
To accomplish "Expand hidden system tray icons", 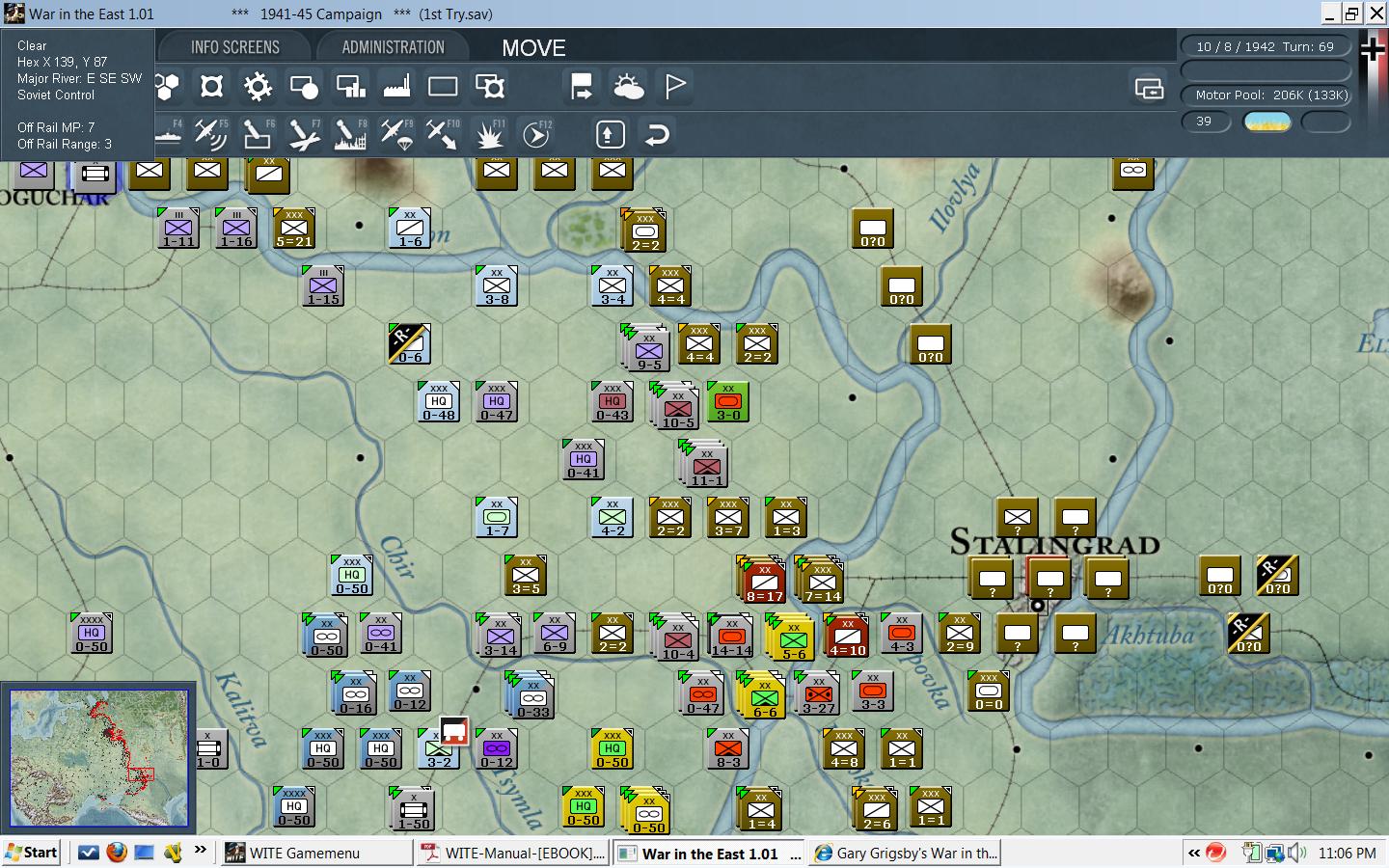I will click(x=1194, y=853).
